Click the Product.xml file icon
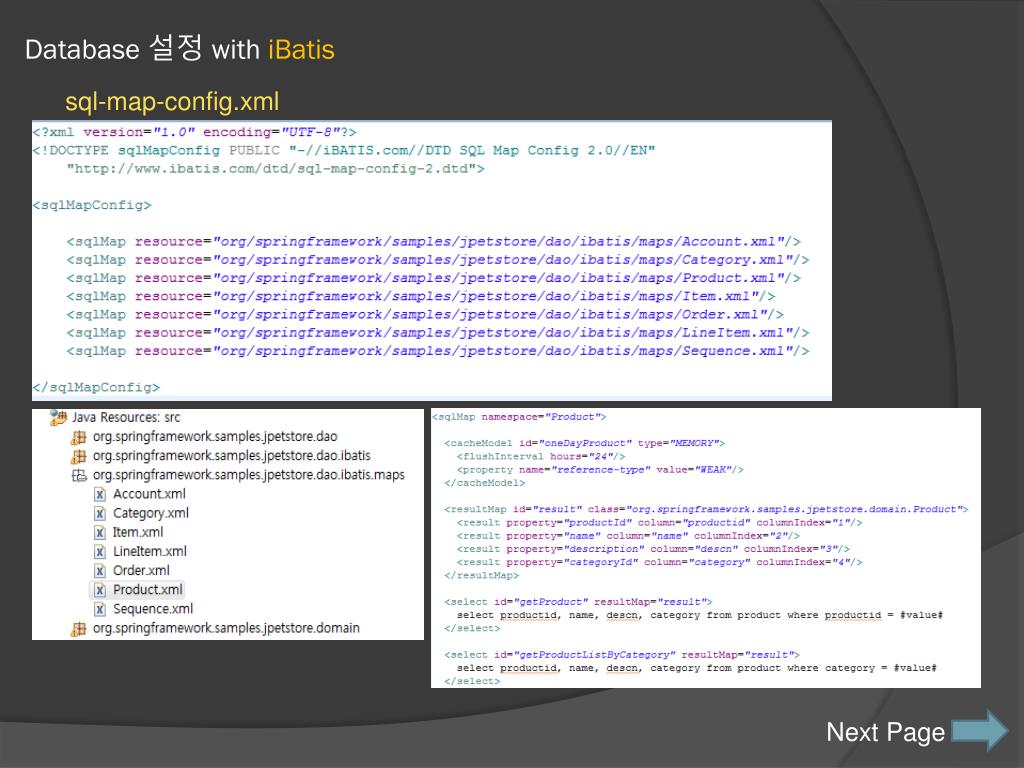The width and height of the screenshot is (1024, 768). [99, 590]
